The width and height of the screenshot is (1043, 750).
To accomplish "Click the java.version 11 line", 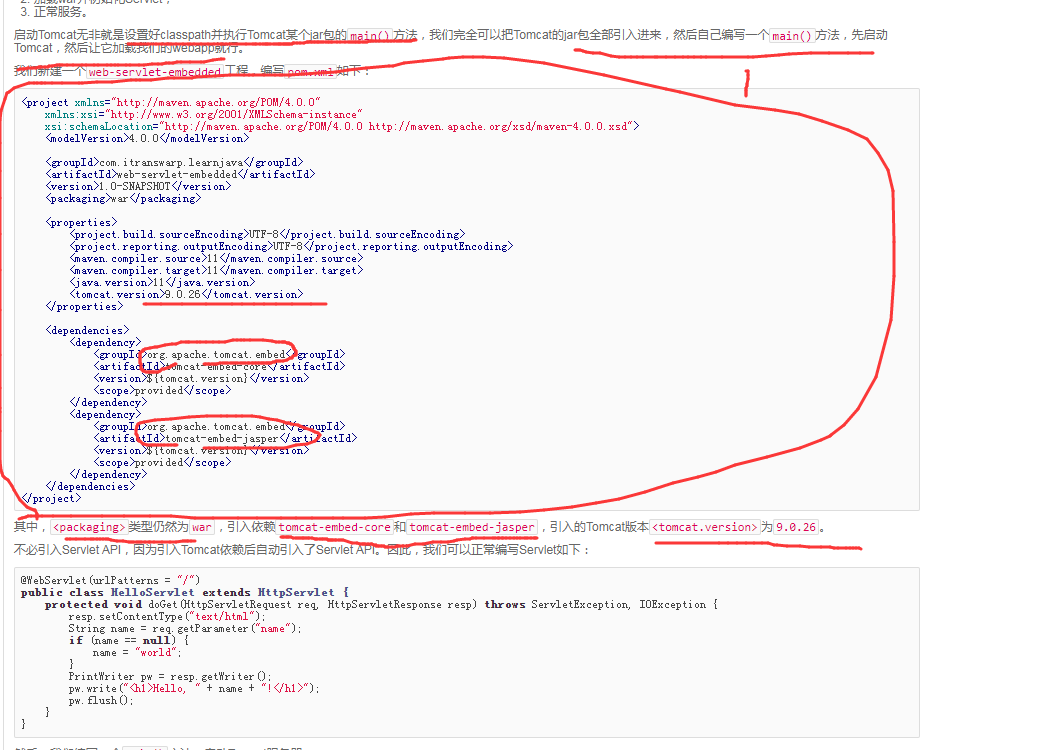I will [162, 282].
